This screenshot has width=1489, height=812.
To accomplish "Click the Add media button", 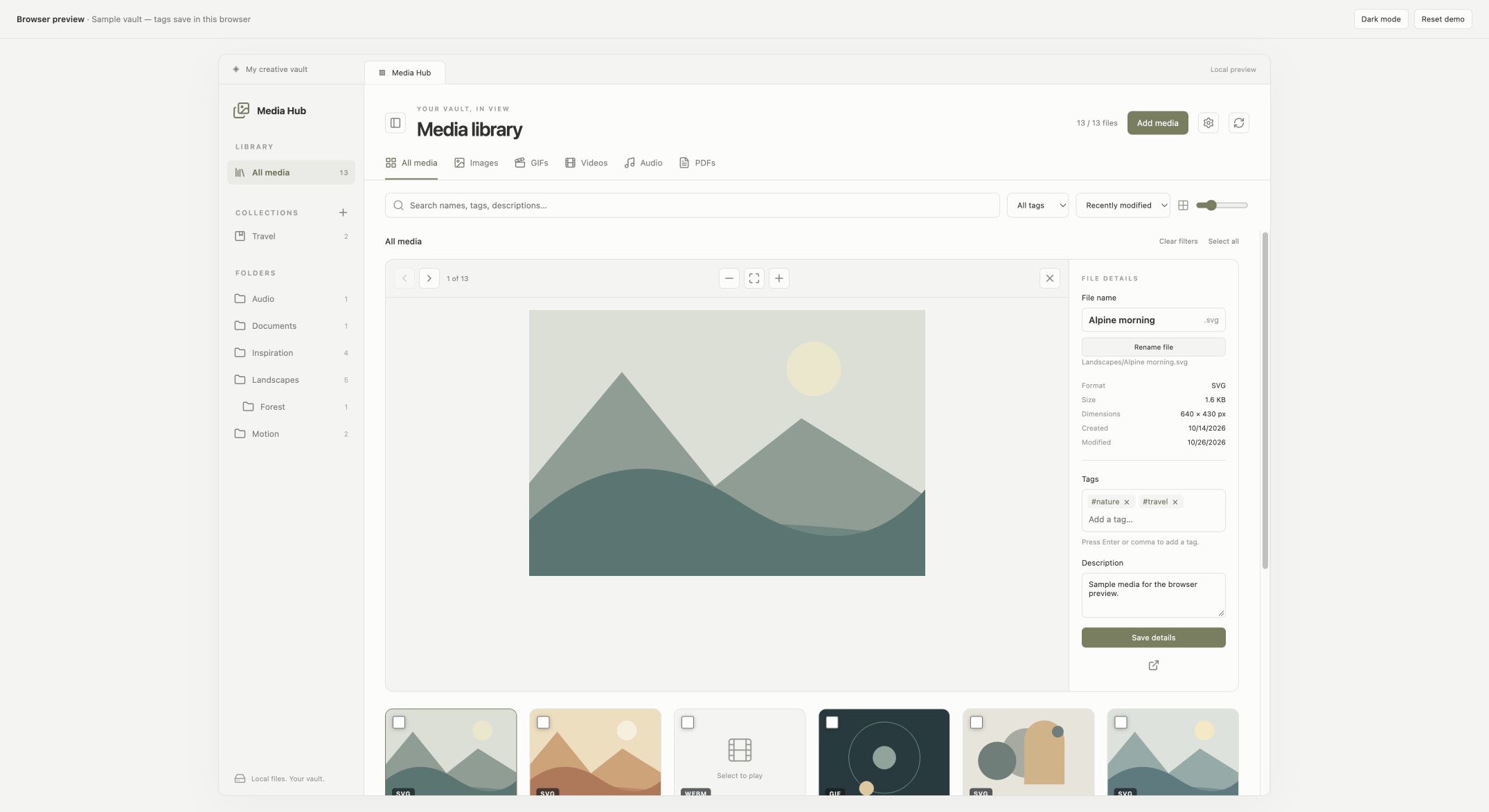I will point(1158,123).
